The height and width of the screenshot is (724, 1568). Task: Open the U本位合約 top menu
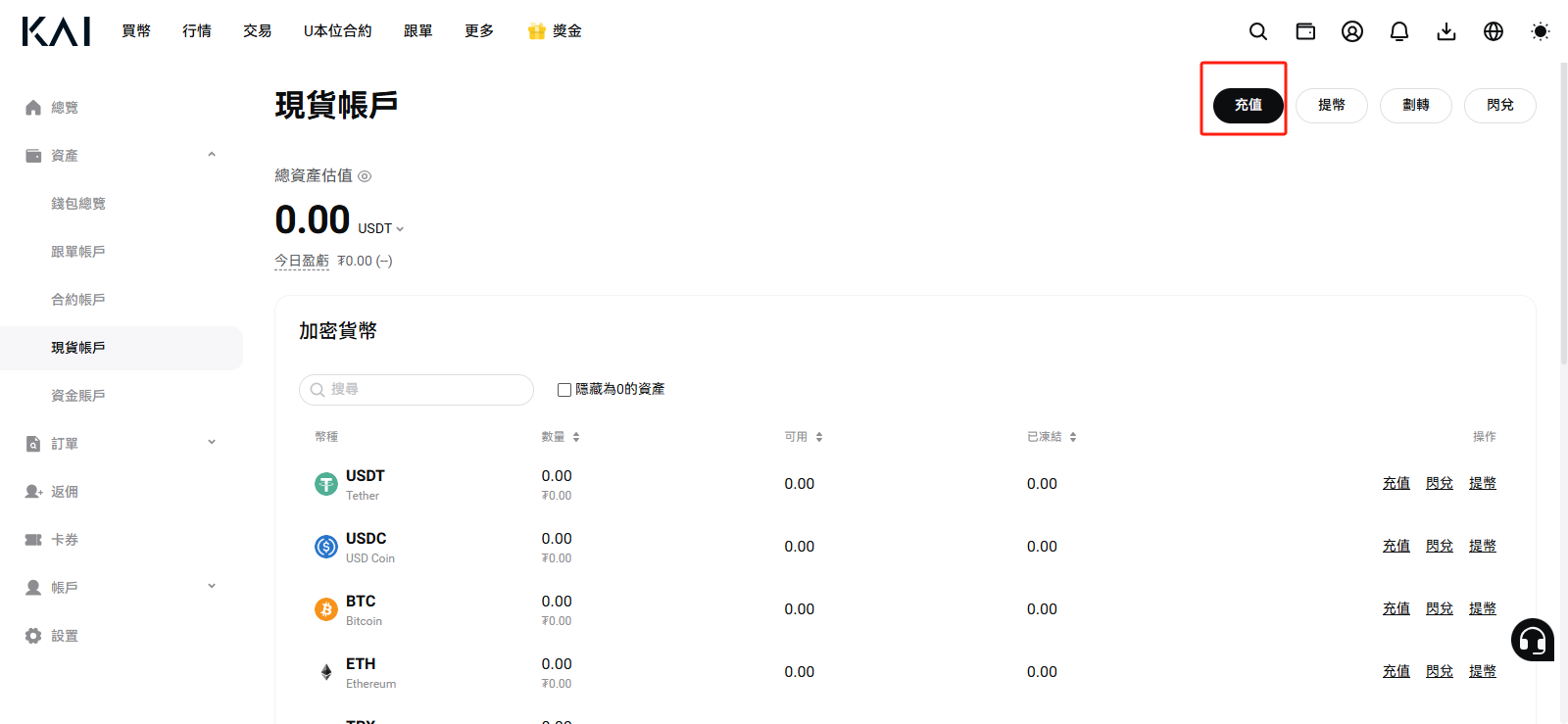[338, 31]
